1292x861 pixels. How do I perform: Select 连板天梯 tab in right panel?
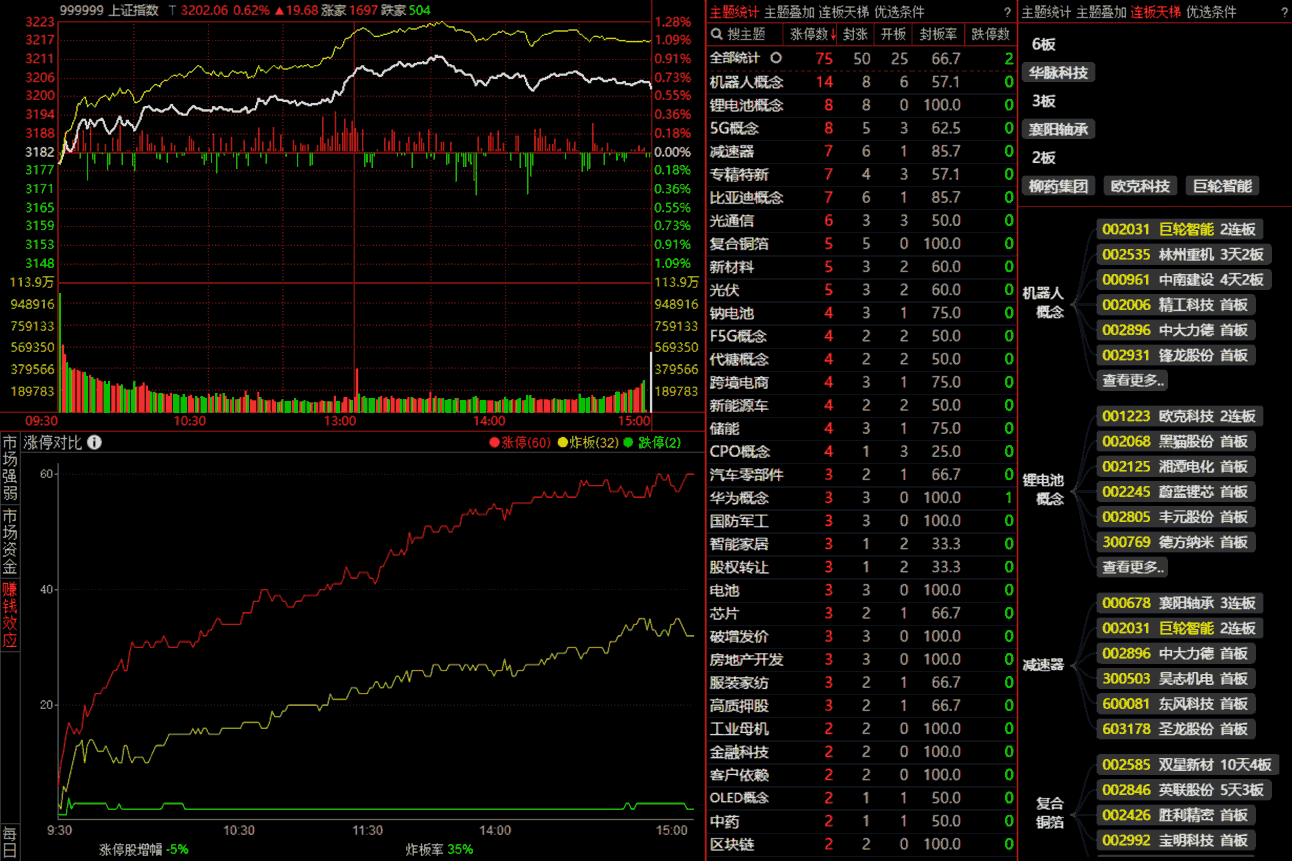click(1156, 12)
